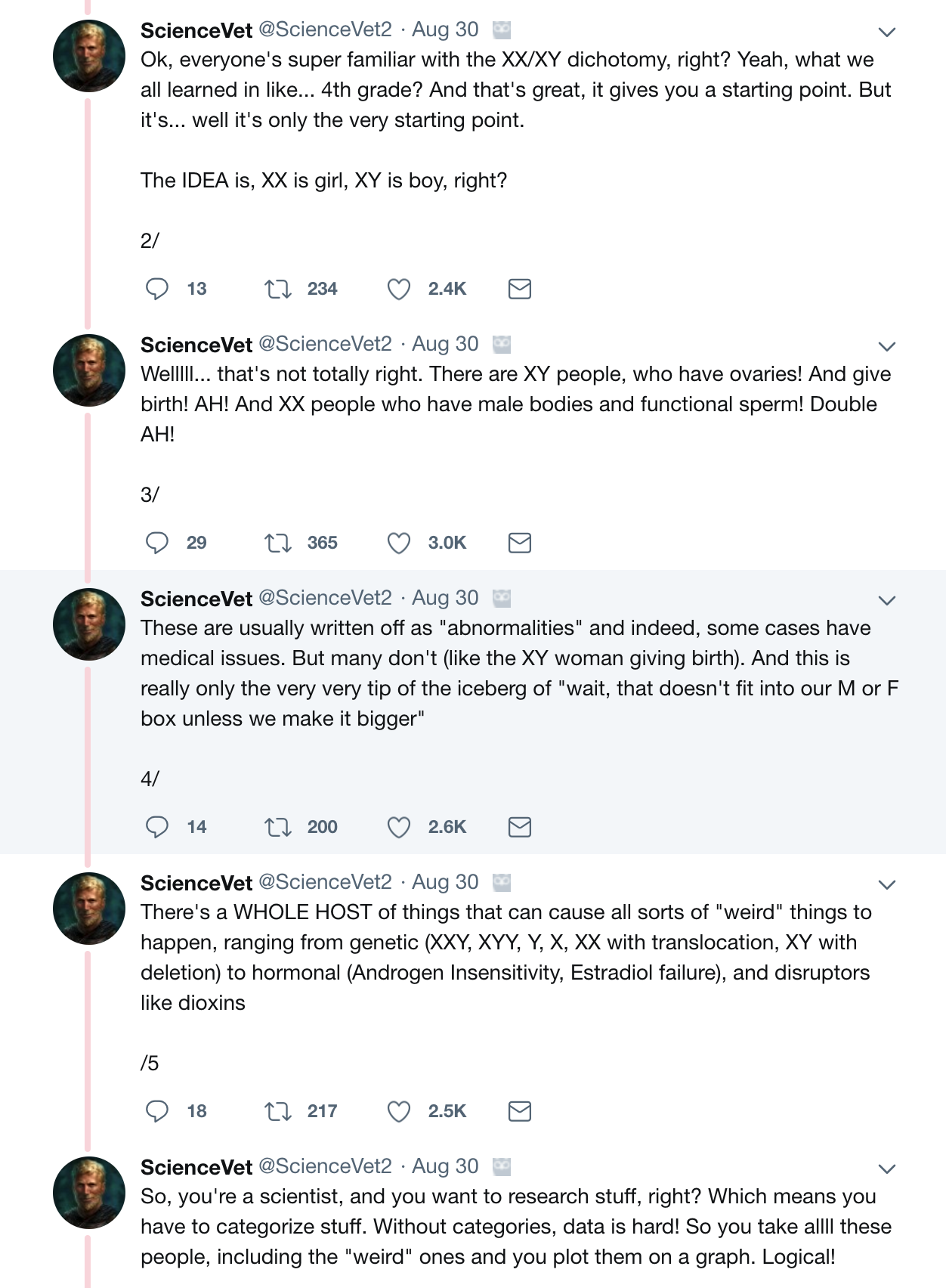This screenshot has height=1288, width=946.
Task: Open ScienceVet profile from the first tweet's name
Action: pos(196,30)
